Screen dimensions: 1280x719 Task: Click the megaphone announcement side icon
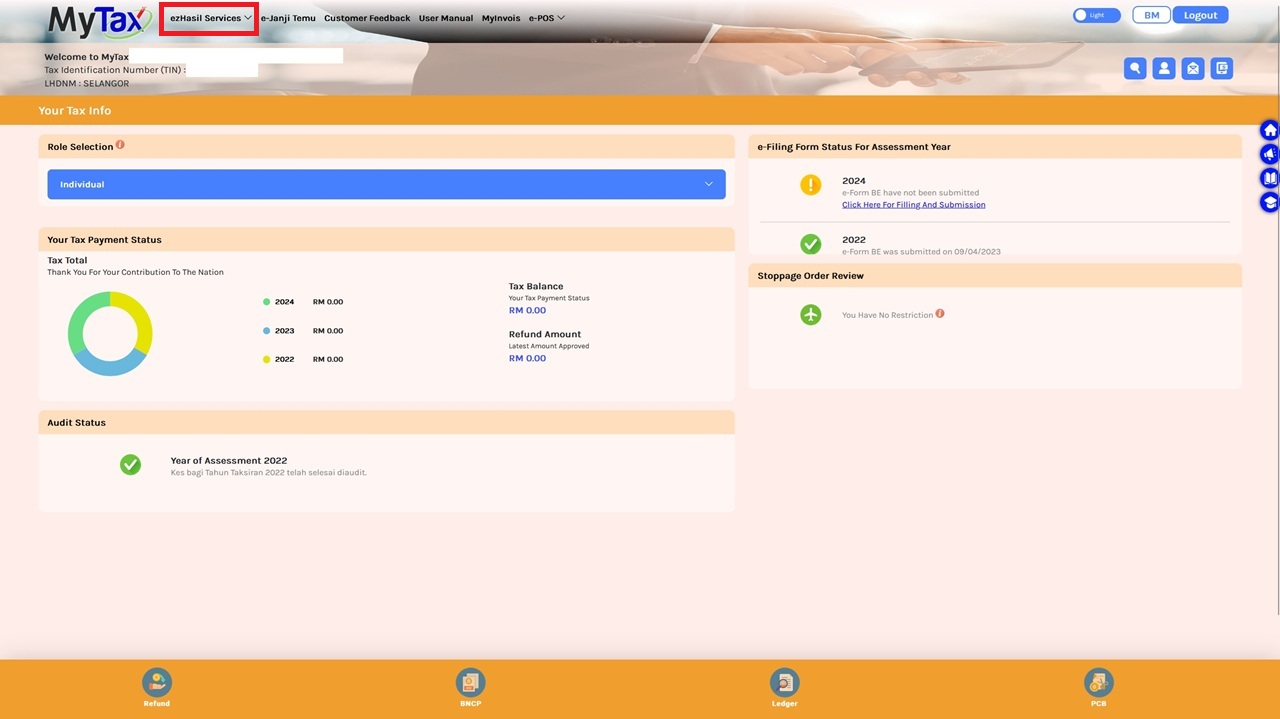(1270, 155)
